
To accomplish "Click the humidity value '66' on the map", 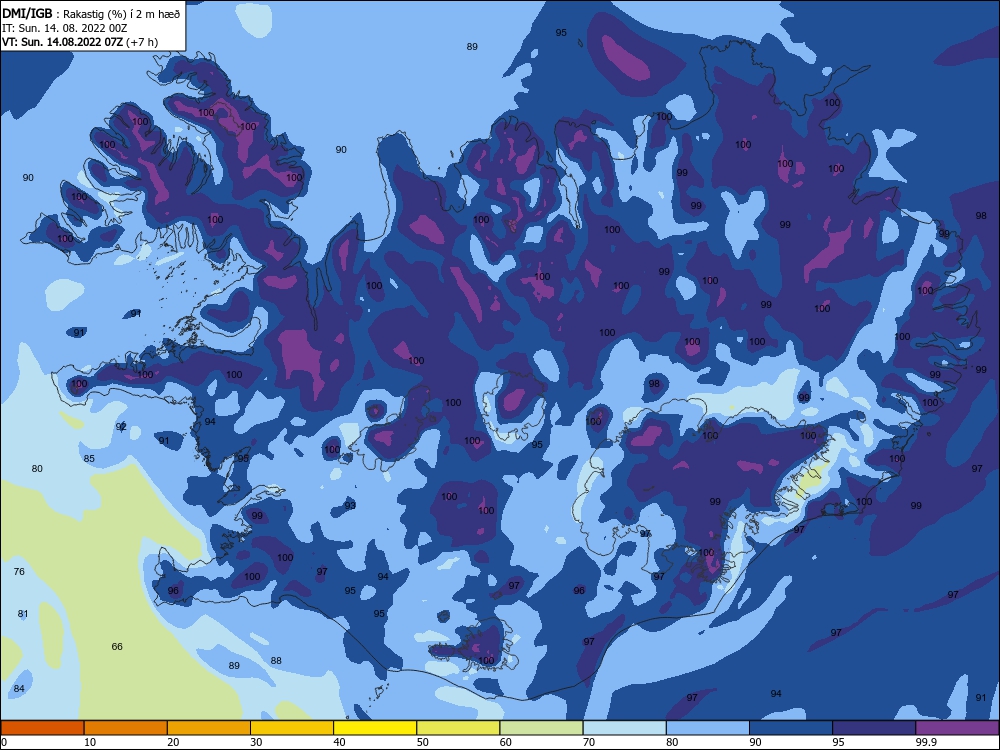I will 117,647.
